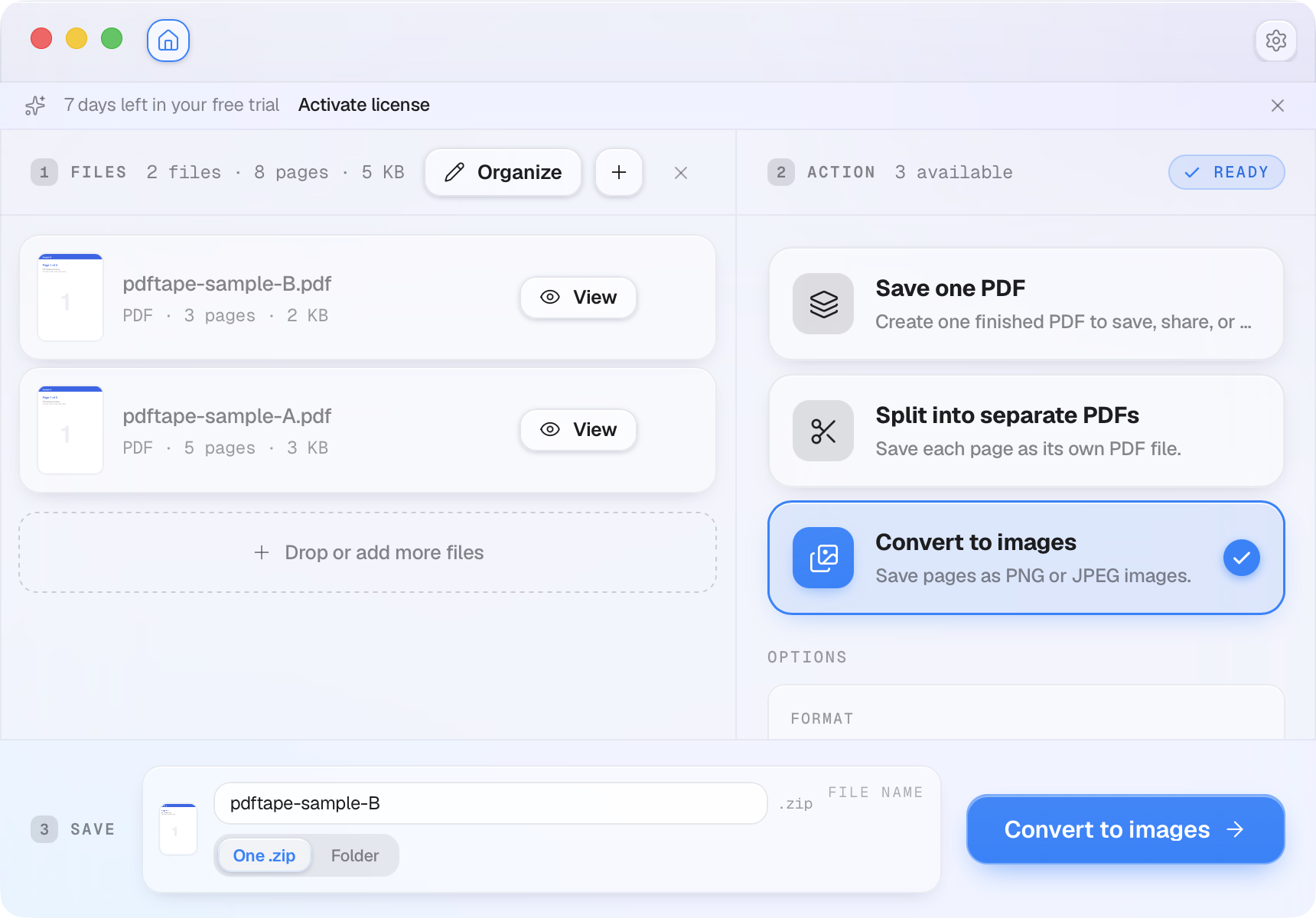Click the pdftape-sample-B.pdf page thumbnail
Image resolution: width=1316 pixels, height=918 pixels.
click(x=70, y=298)
